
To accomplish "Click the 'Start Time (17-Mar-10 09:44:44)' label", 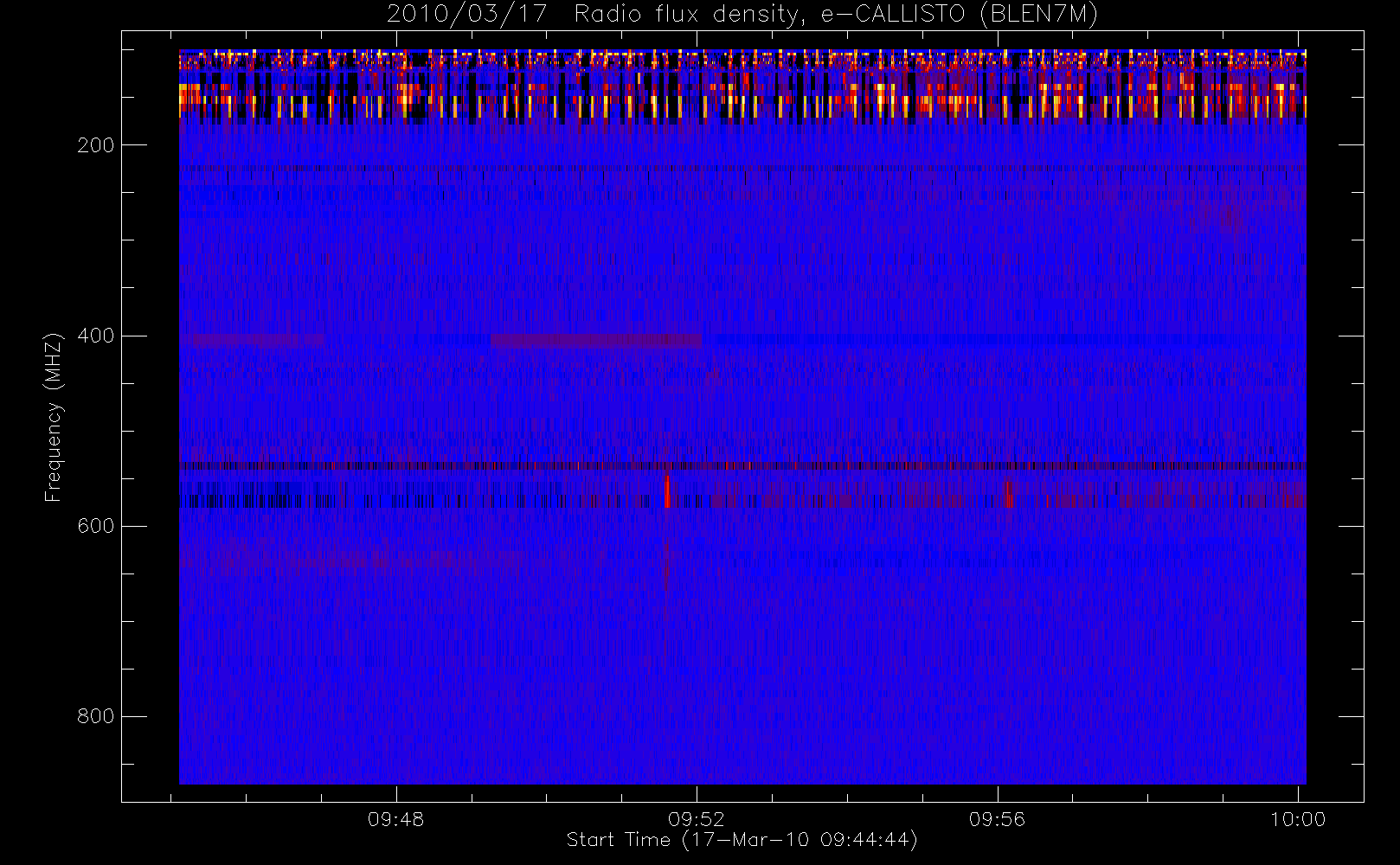I will tap(742, 840).
